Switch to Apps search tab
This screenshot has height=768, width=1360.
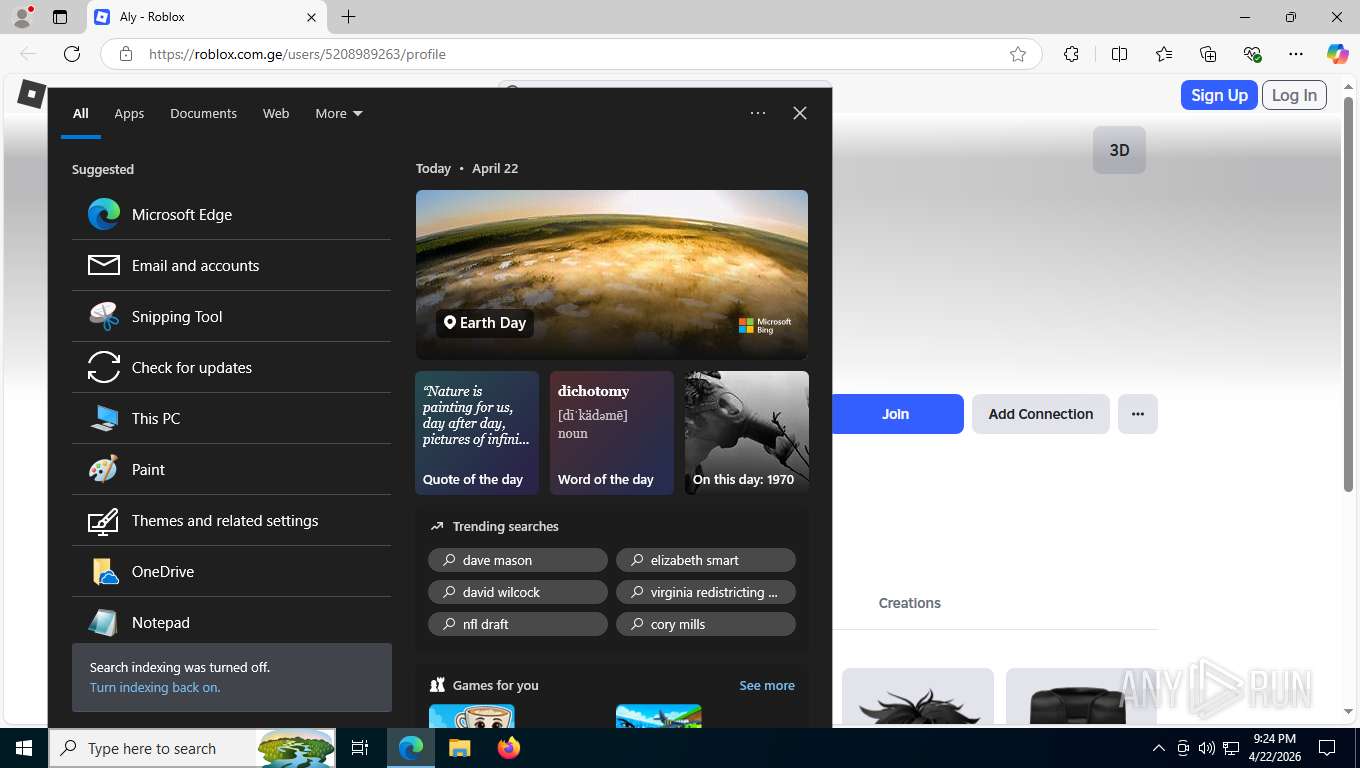click(129, 113)
